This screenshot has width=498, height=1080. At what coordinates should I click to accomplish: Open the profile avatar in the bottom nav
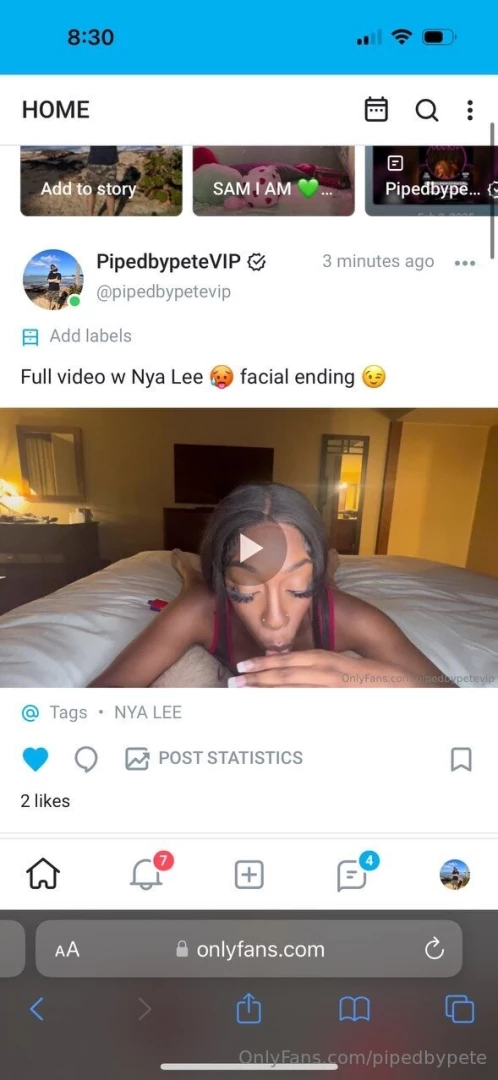pos(455,875)
